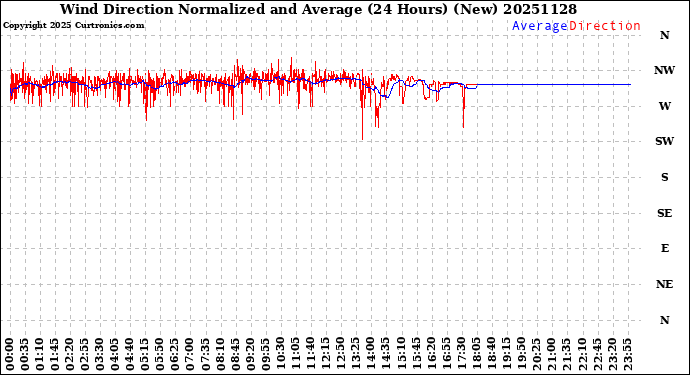
Task: Click the chart title text 'Wind Direction Normalized and Average'
Action: click(x=209, y=9)
